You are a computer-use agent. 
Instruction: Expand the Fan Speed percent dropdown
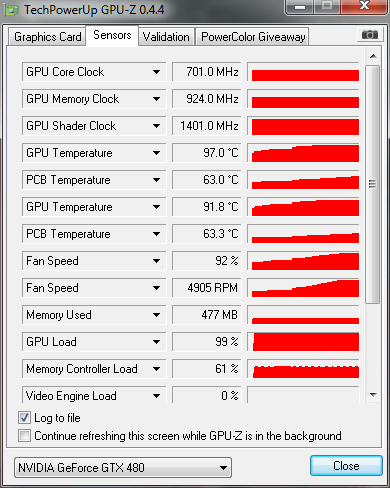156,261
